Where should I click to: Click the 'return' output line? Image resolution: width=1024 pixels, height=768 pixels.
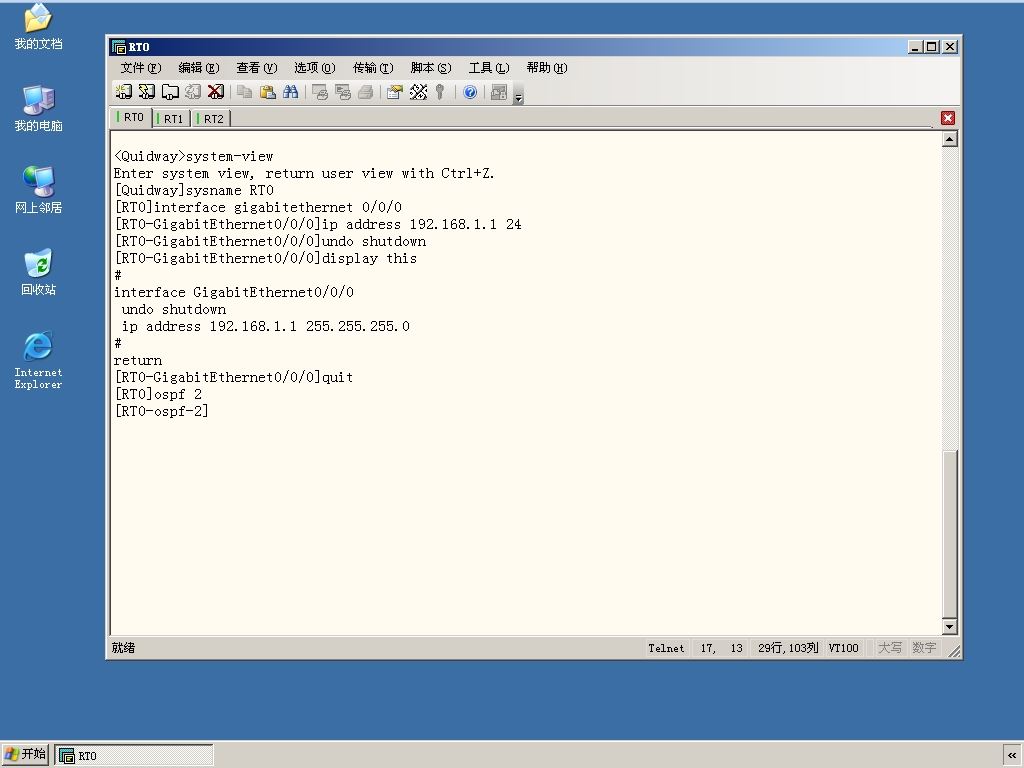click(138, 360)
